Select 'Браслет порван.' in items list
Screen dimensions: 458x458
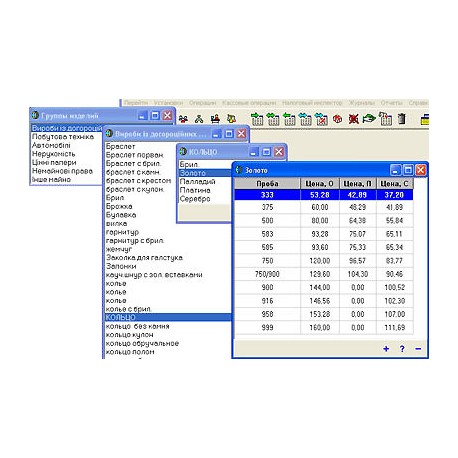(135, 155)
